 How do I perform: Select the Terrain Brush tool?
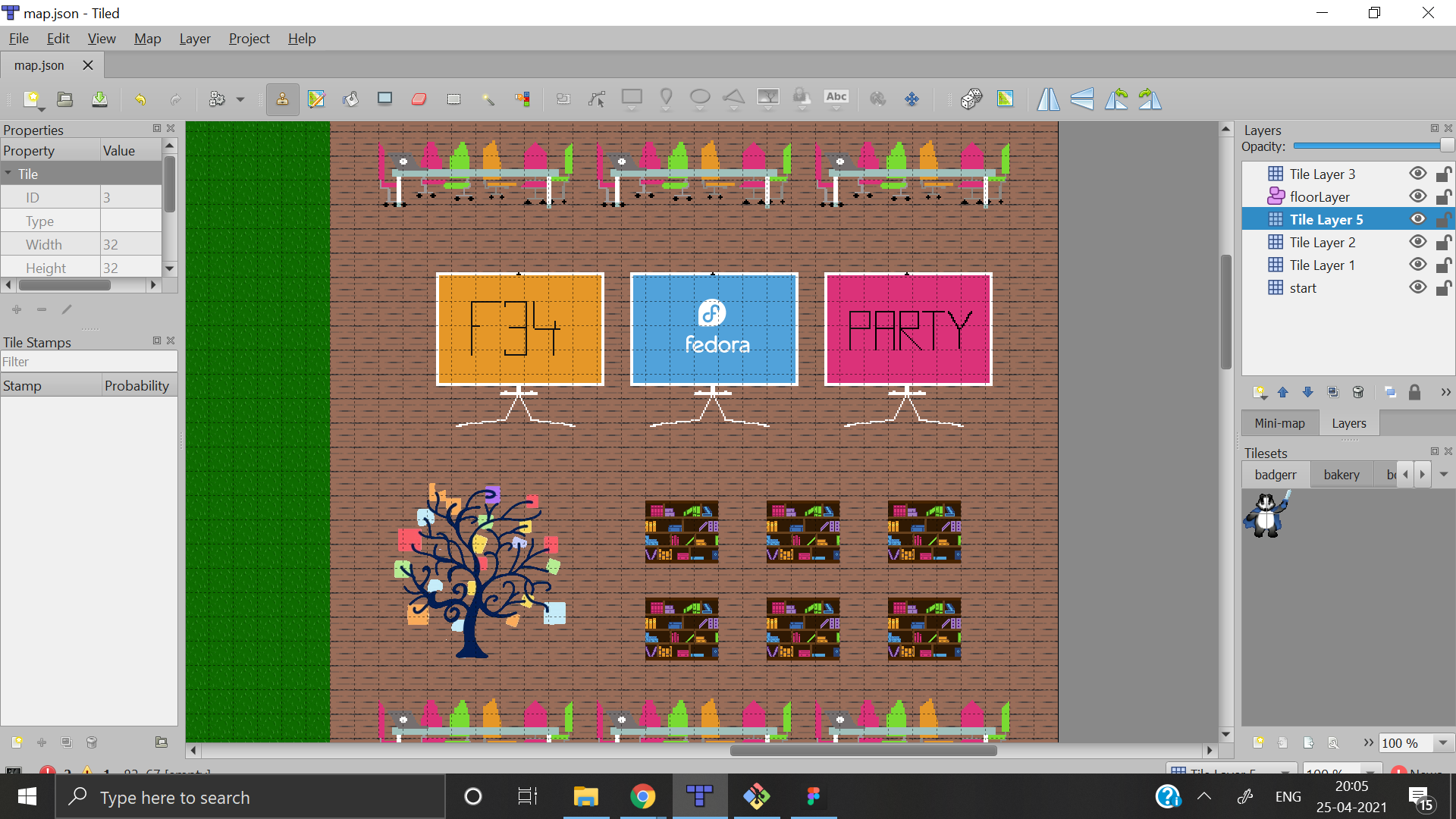pyautogui.click(x=316, y=99)
